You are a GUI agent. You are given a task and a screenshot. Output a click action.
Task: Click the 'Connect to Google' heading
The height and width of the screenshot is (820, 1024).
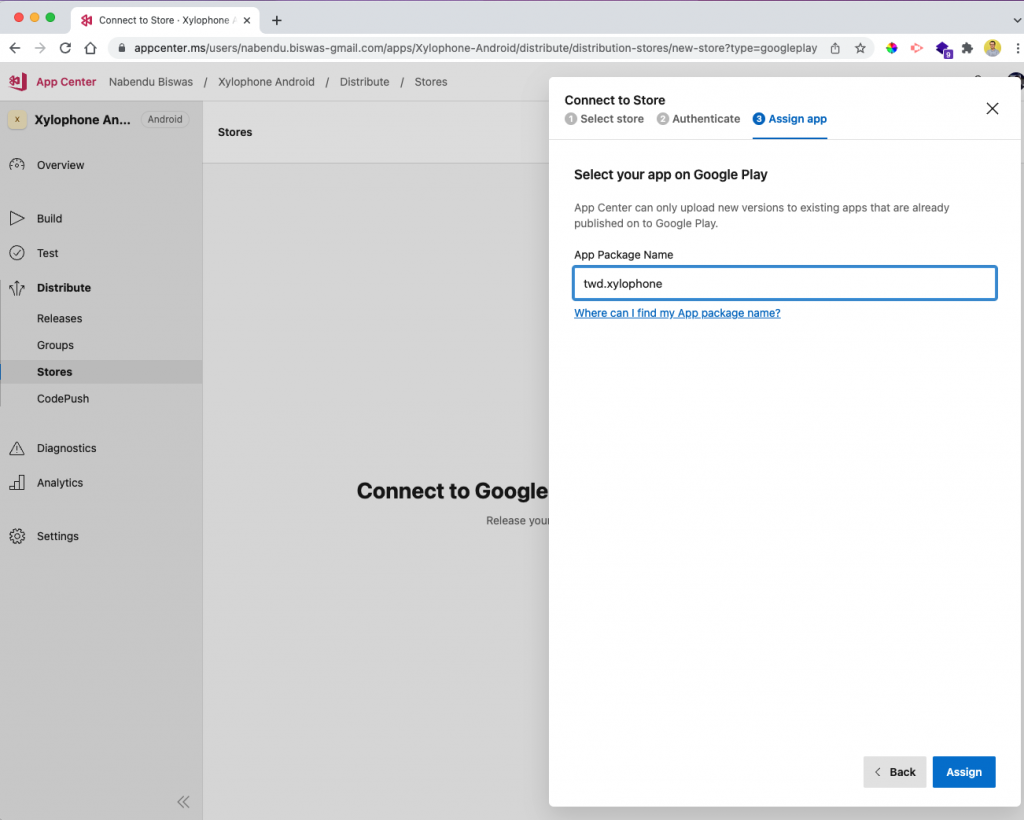452,491
